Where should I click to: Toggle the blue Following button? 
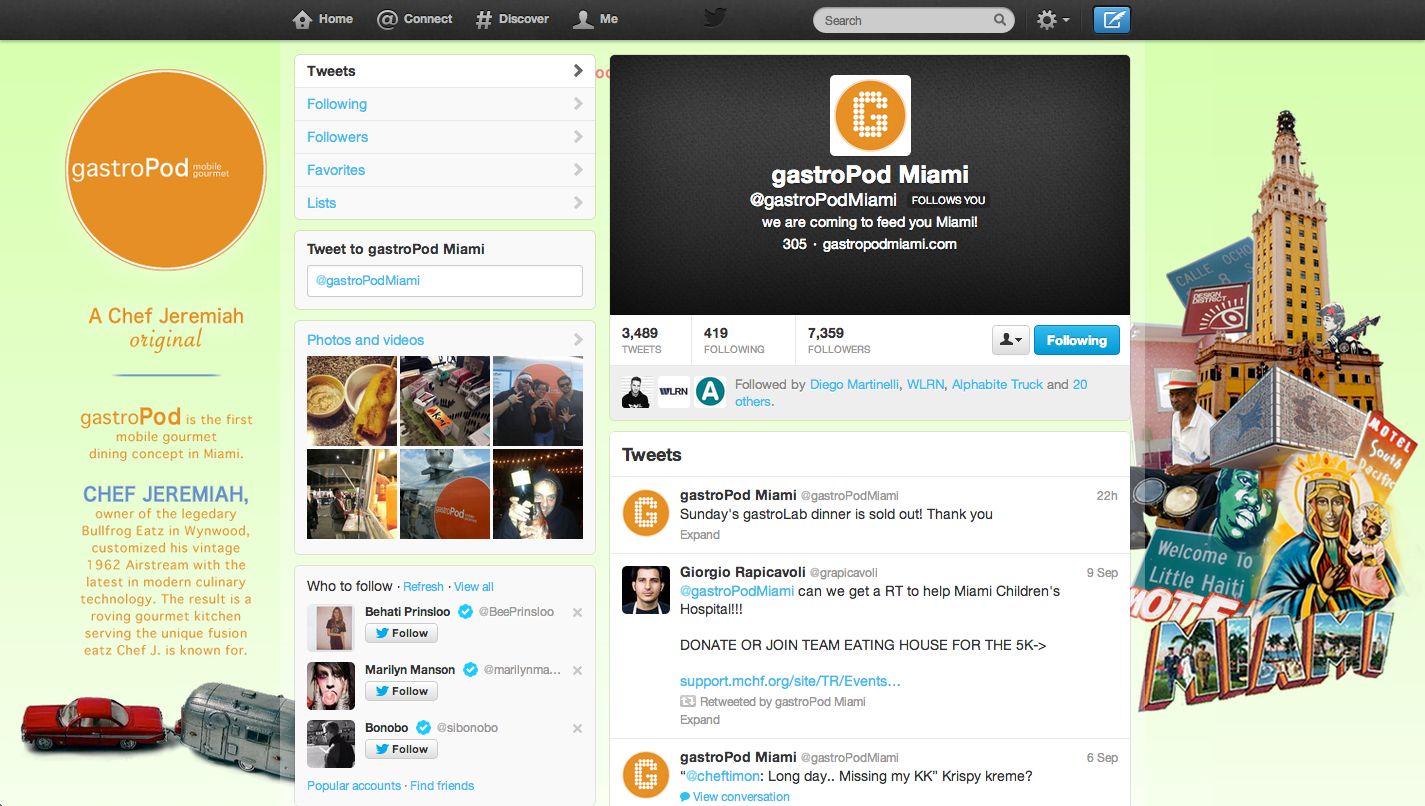point(1077,340)
